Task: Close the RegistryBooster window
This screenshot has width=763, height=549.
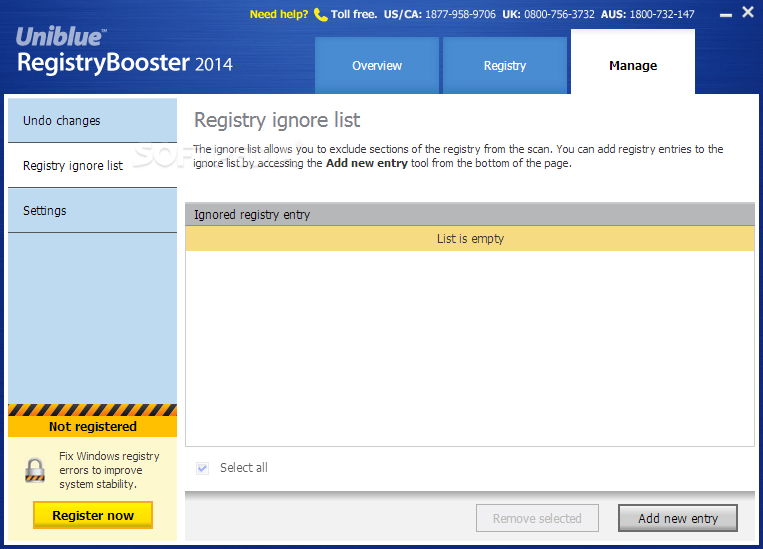Action: click(x=748, y=12)
